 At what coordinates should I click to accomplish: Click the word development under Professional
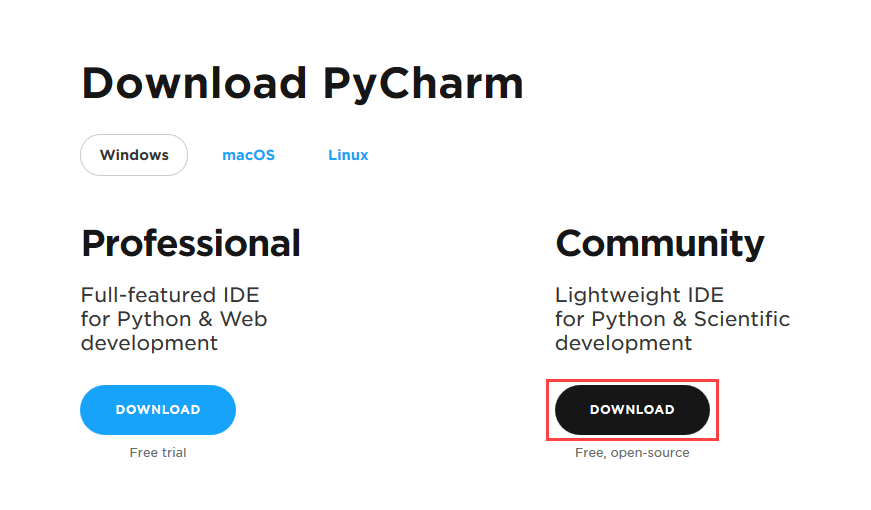[x=149, y=343]
